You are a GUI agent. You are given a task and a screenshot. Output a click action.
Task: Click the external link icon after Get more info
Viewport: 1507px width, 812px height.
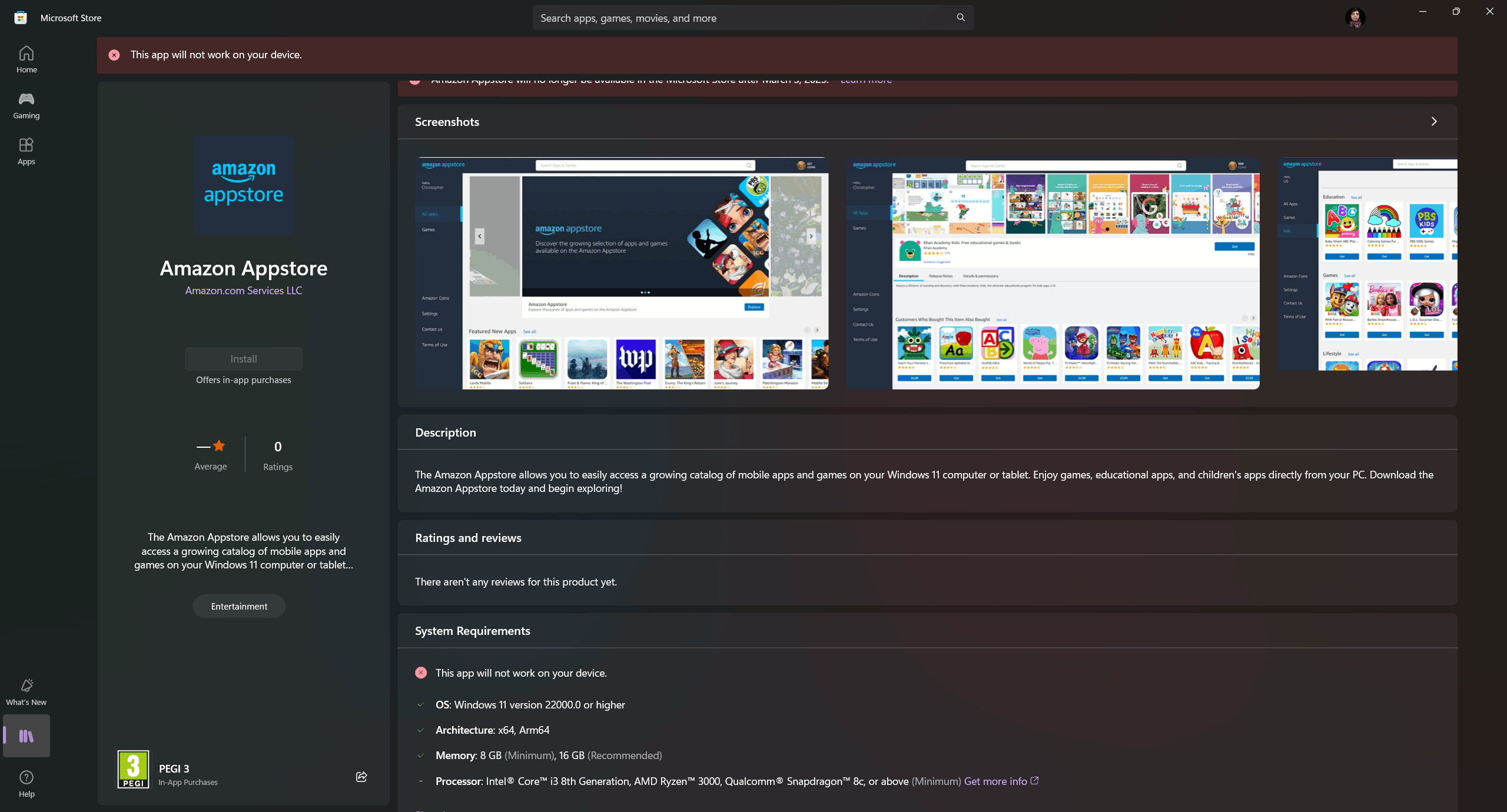tap(1034, 781)
